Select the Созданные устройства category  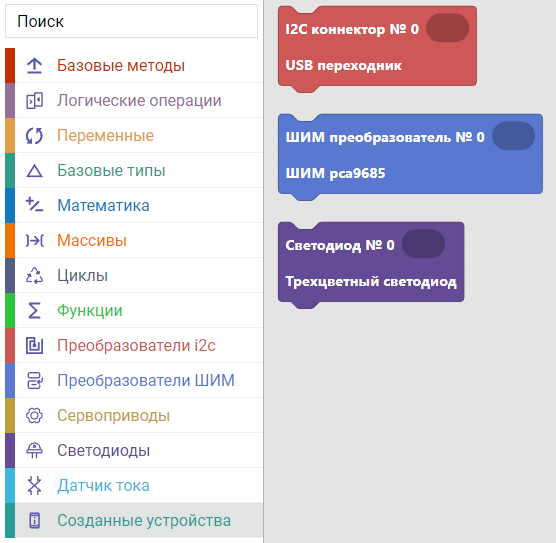coord(134,521)
